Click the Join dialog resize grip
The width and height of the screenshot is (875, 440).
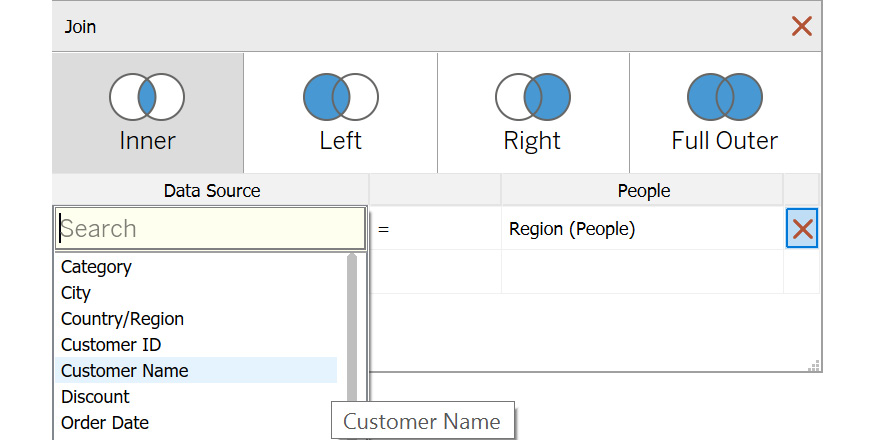coord(814,366)
